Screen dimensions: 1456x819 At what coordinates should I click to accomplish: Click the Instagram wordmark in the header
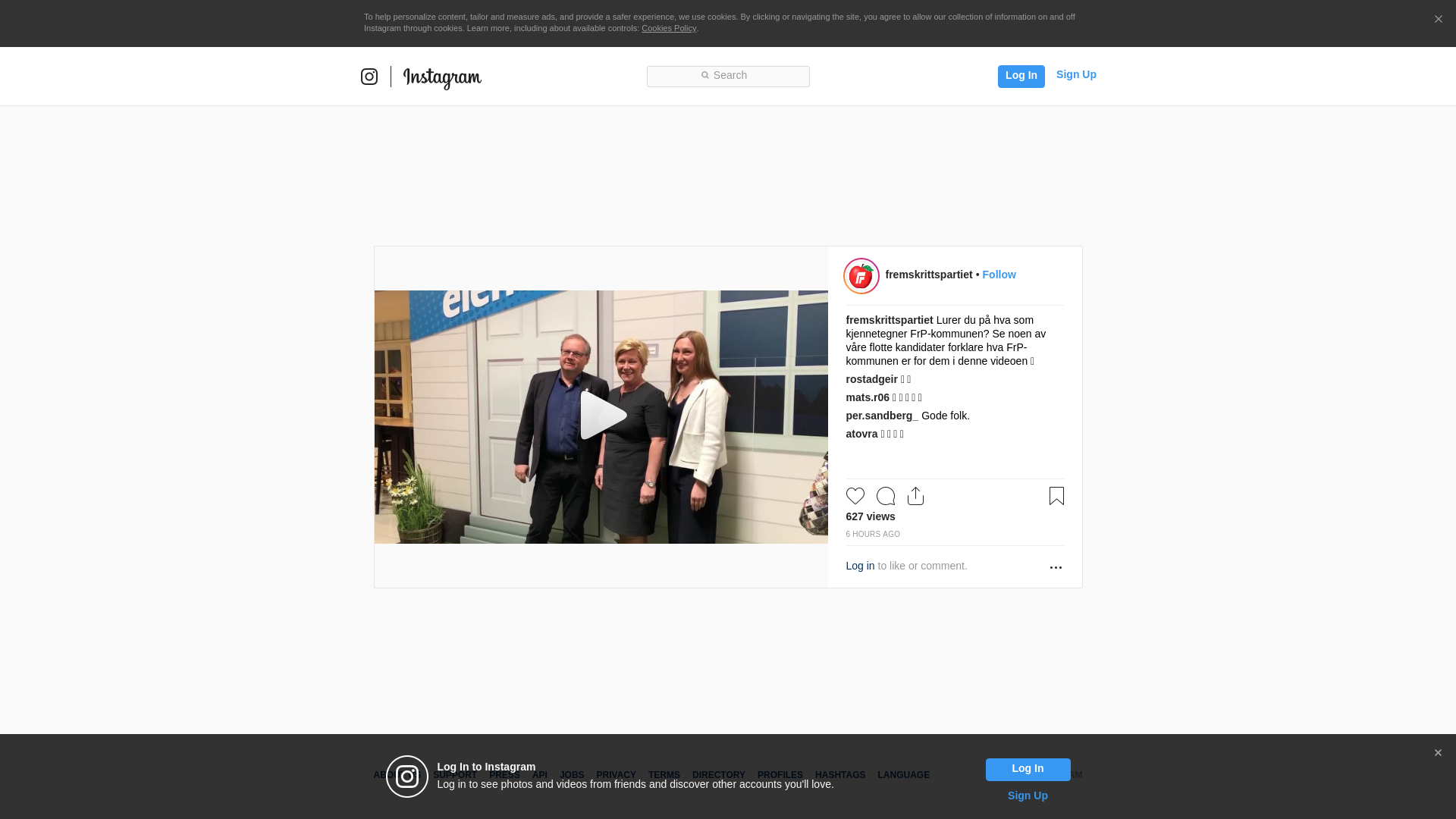[442, 77]
